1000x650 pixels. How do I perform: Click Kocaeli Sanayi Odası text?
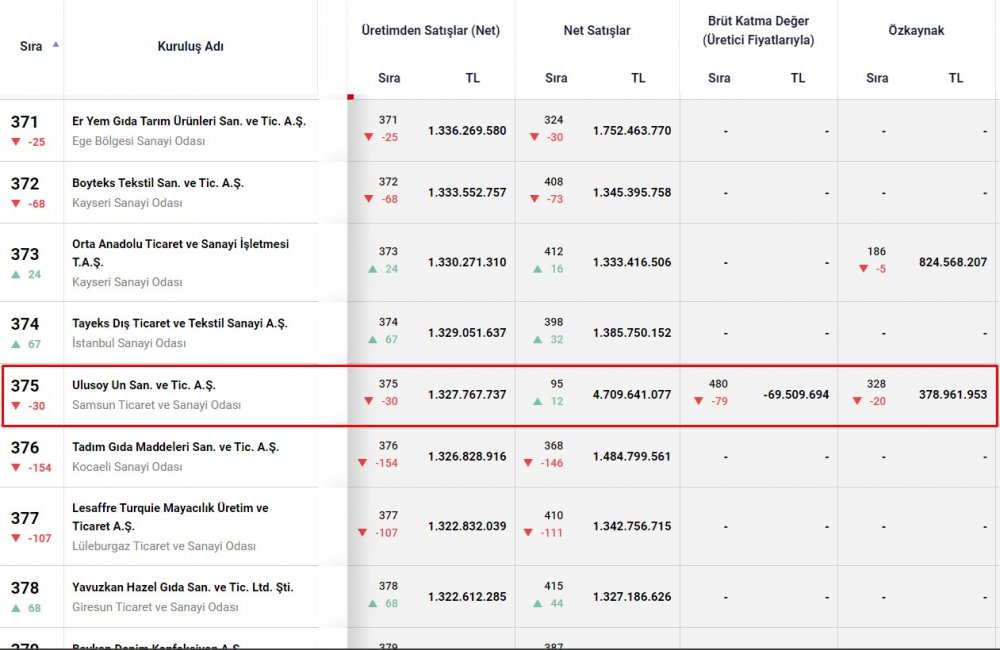point(127,466)
